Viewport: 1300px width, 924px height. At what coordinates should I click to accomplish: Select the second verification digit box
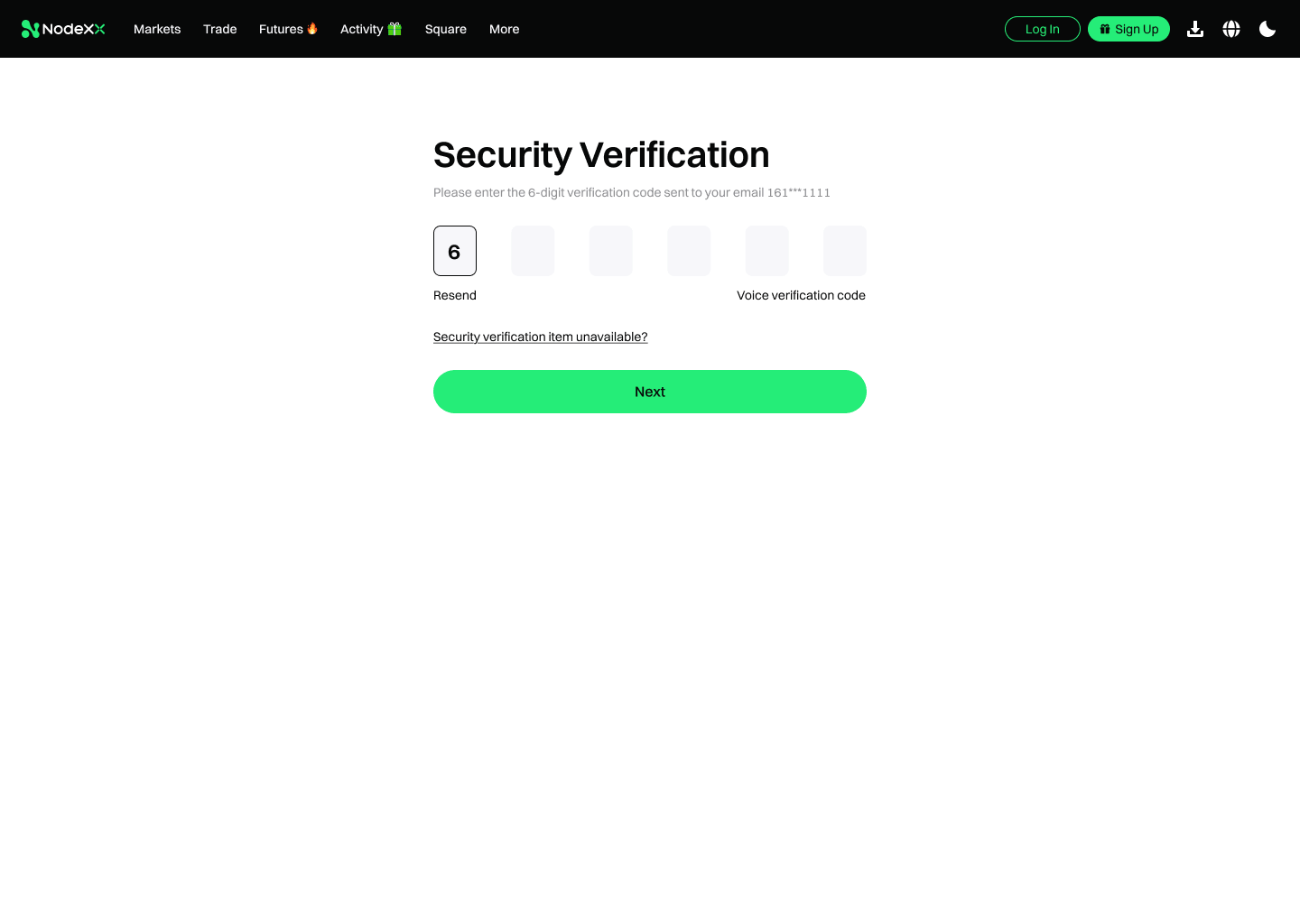coord(533,251)
